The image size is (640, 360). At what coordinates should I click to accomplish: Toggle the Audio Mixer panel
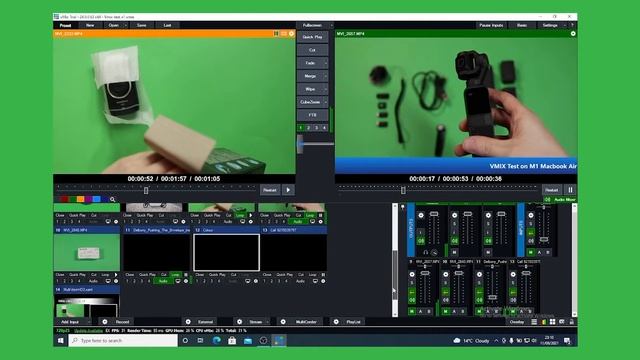coord(561,200)
